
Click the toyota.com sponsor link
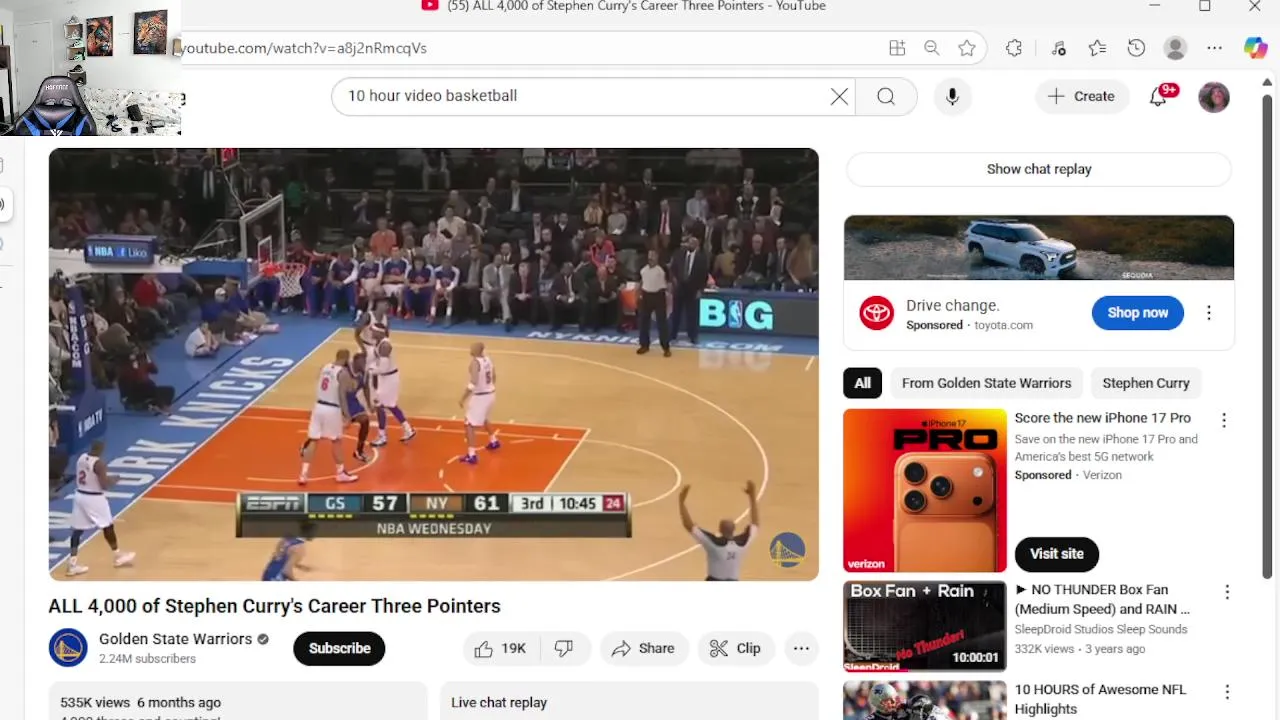1003,325
